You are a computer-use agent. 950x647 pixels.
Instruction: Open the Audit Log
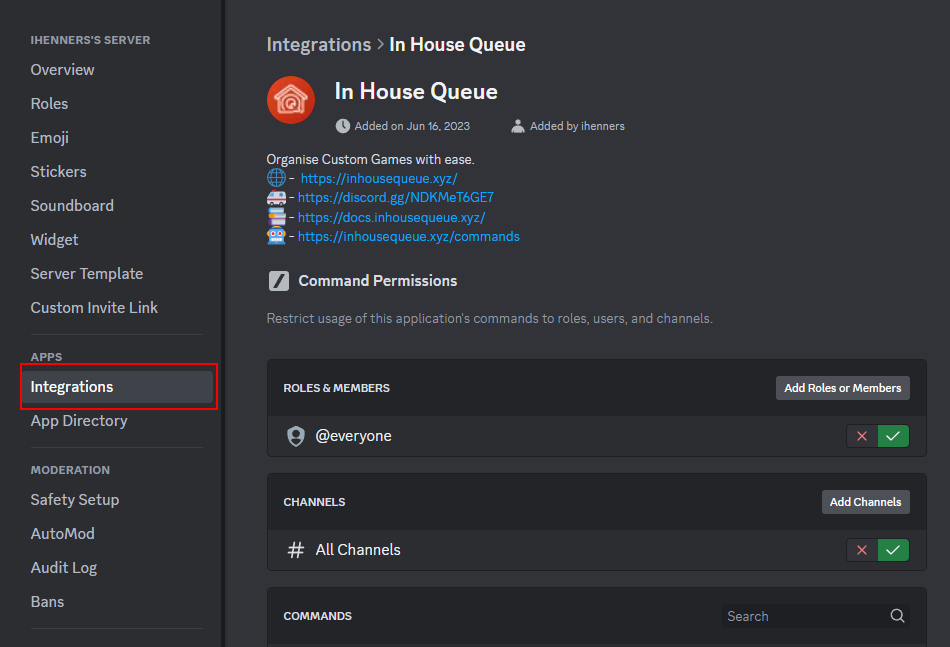64,568
